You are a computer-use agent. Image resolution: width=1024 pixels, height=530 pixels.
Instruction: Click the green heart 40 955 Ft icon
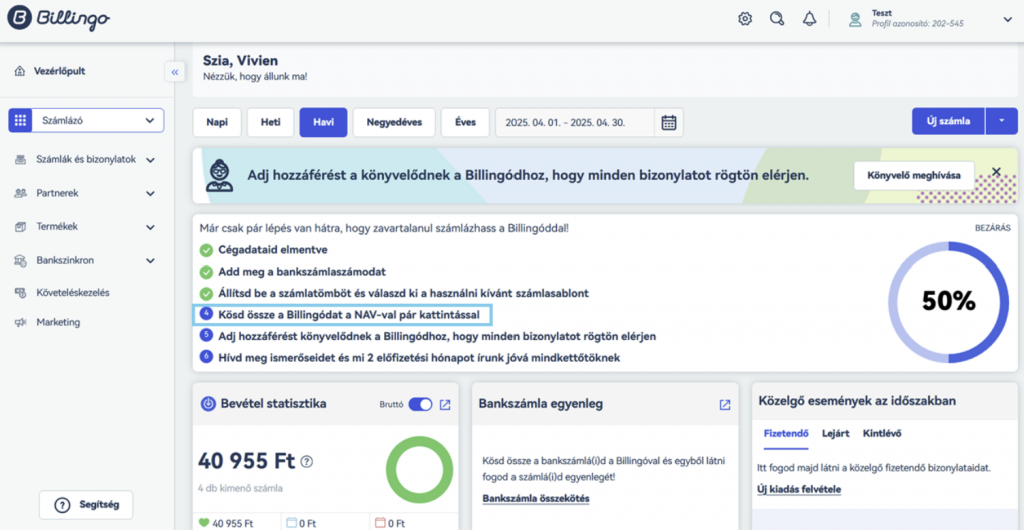pyautogui.click(x=204, y=523)
